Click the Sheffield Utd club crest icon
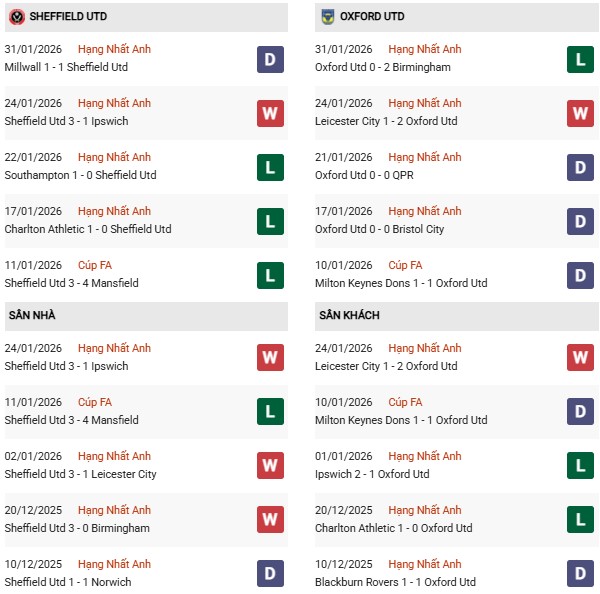Screen dimensions: 600x594 (17, 17)
